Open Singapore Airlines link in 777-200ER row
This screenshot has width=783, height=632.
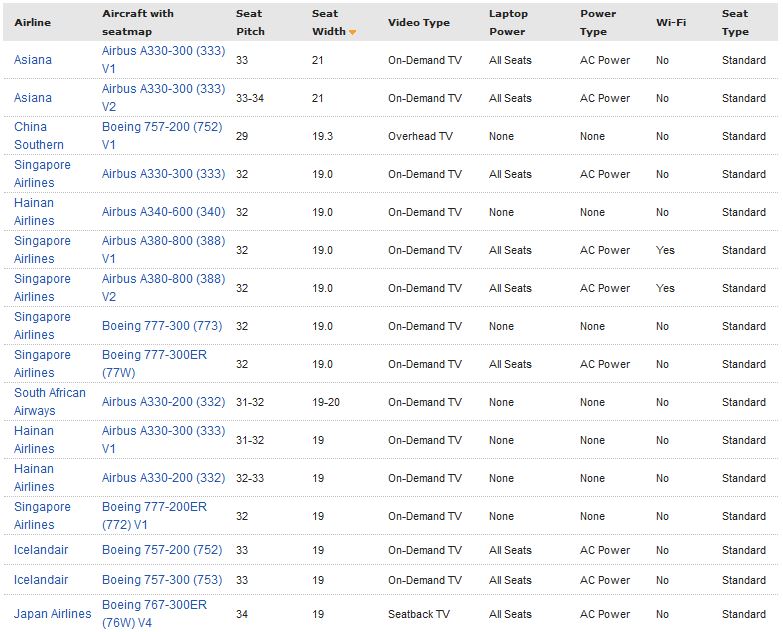point(42,515)
